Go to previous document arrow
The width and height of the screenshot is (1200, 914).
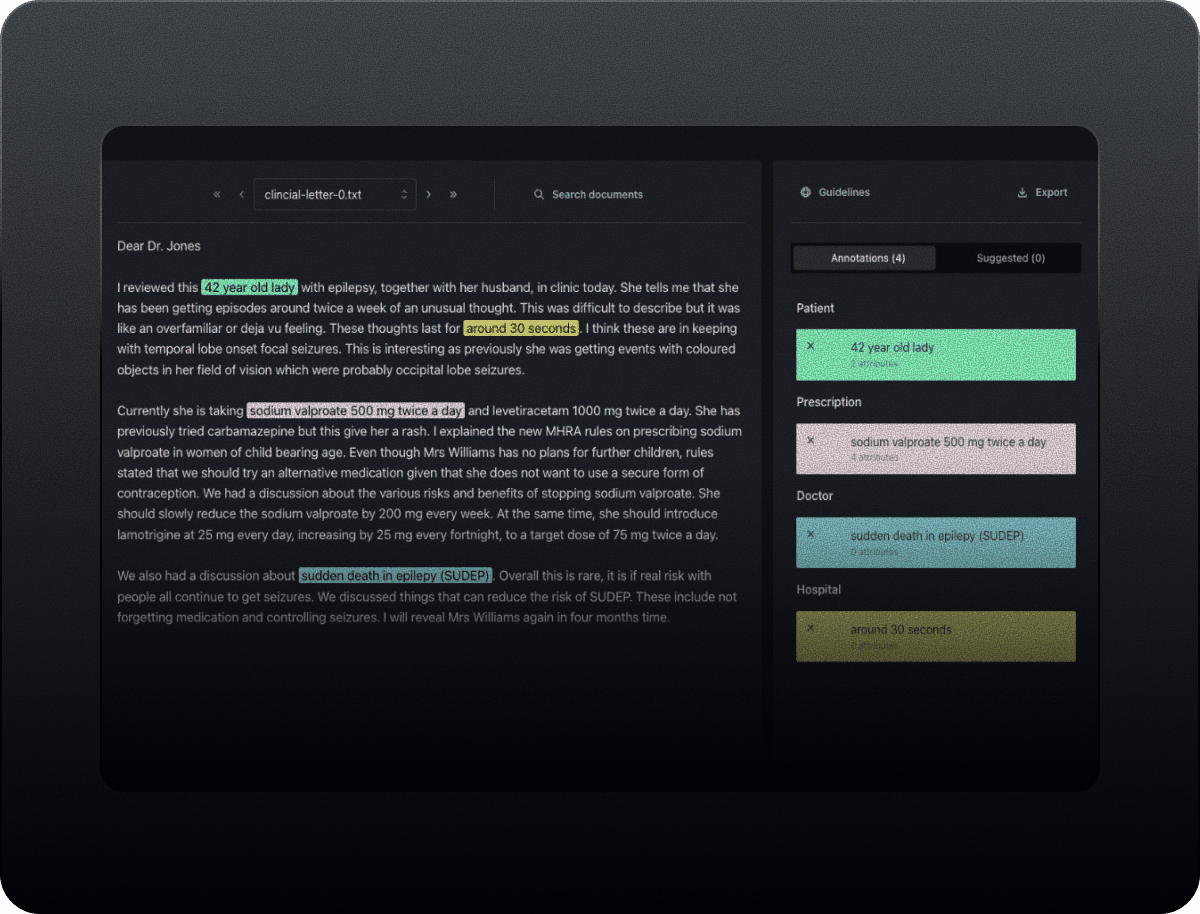[x=241, y=195]
